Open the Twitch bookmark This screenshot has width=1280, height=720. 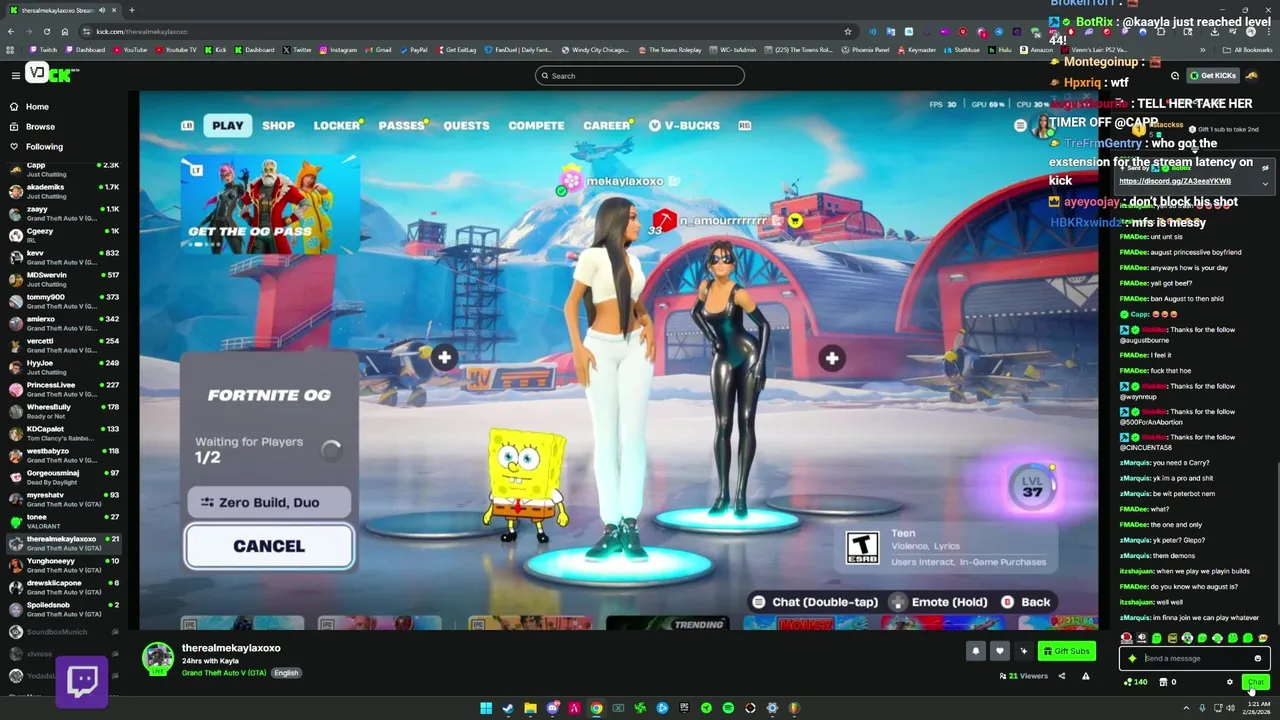(x=43, y=50)
